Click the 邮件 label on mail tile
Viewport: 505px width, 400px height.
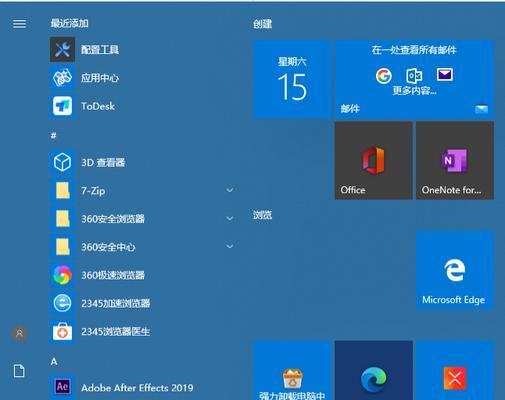350,109
